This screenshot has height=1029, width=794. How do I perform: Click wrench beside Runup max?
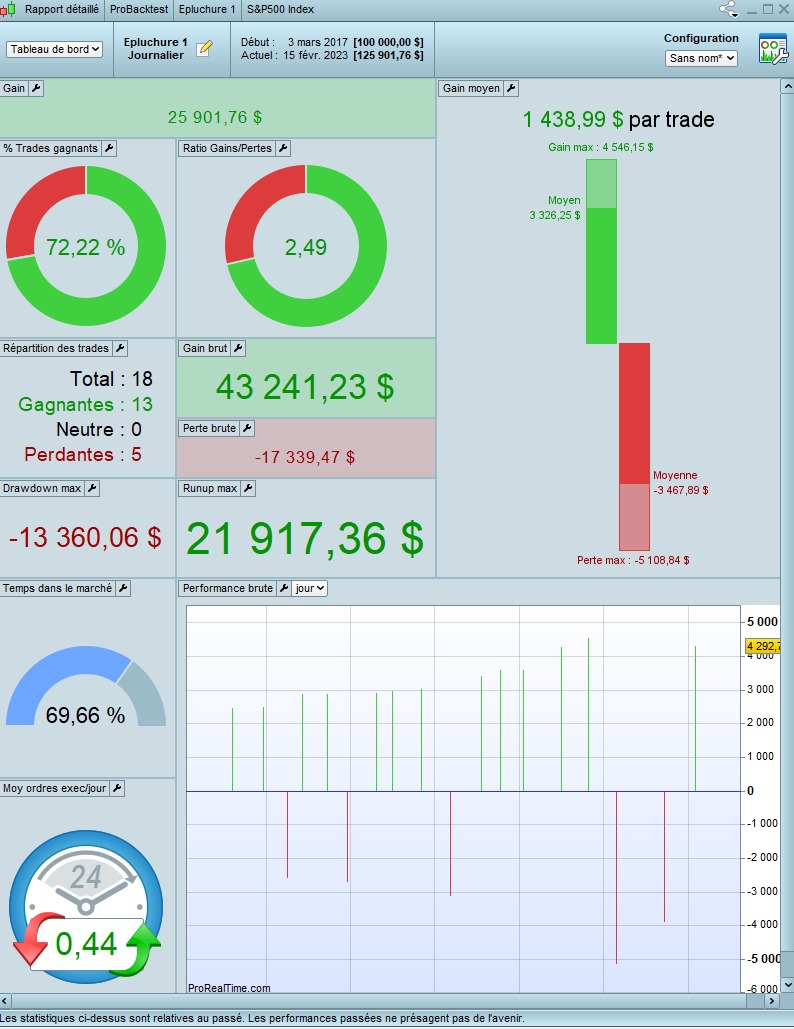click(248, 488)
